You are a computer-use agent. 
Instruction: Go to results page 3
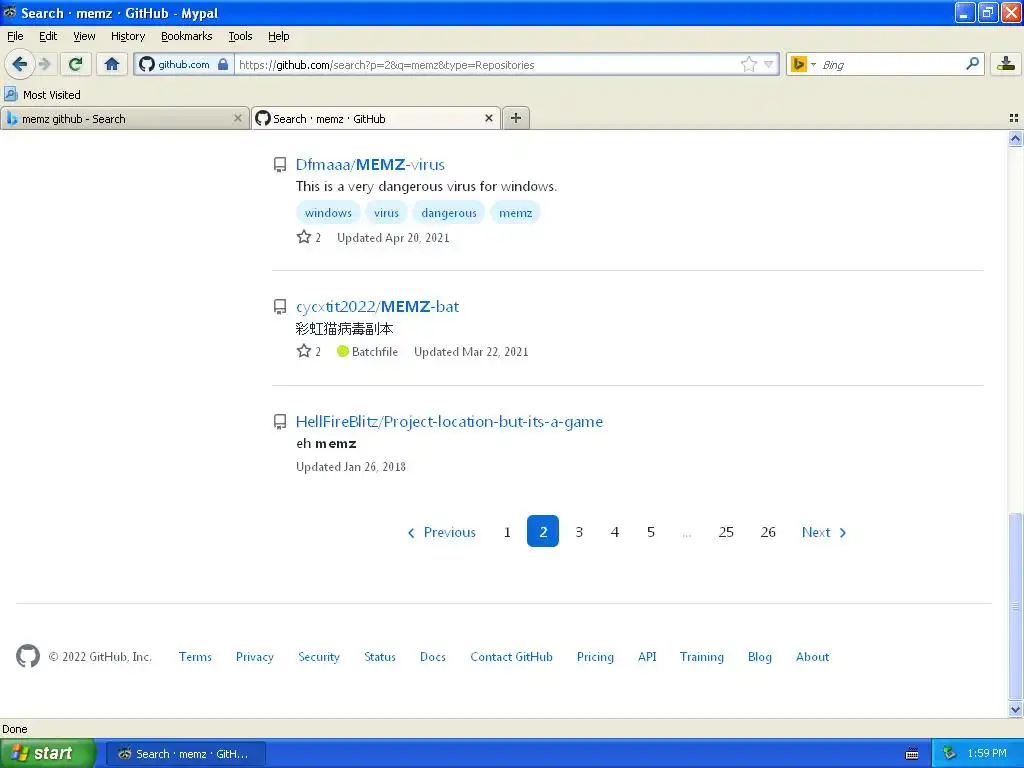coord(579,532)
